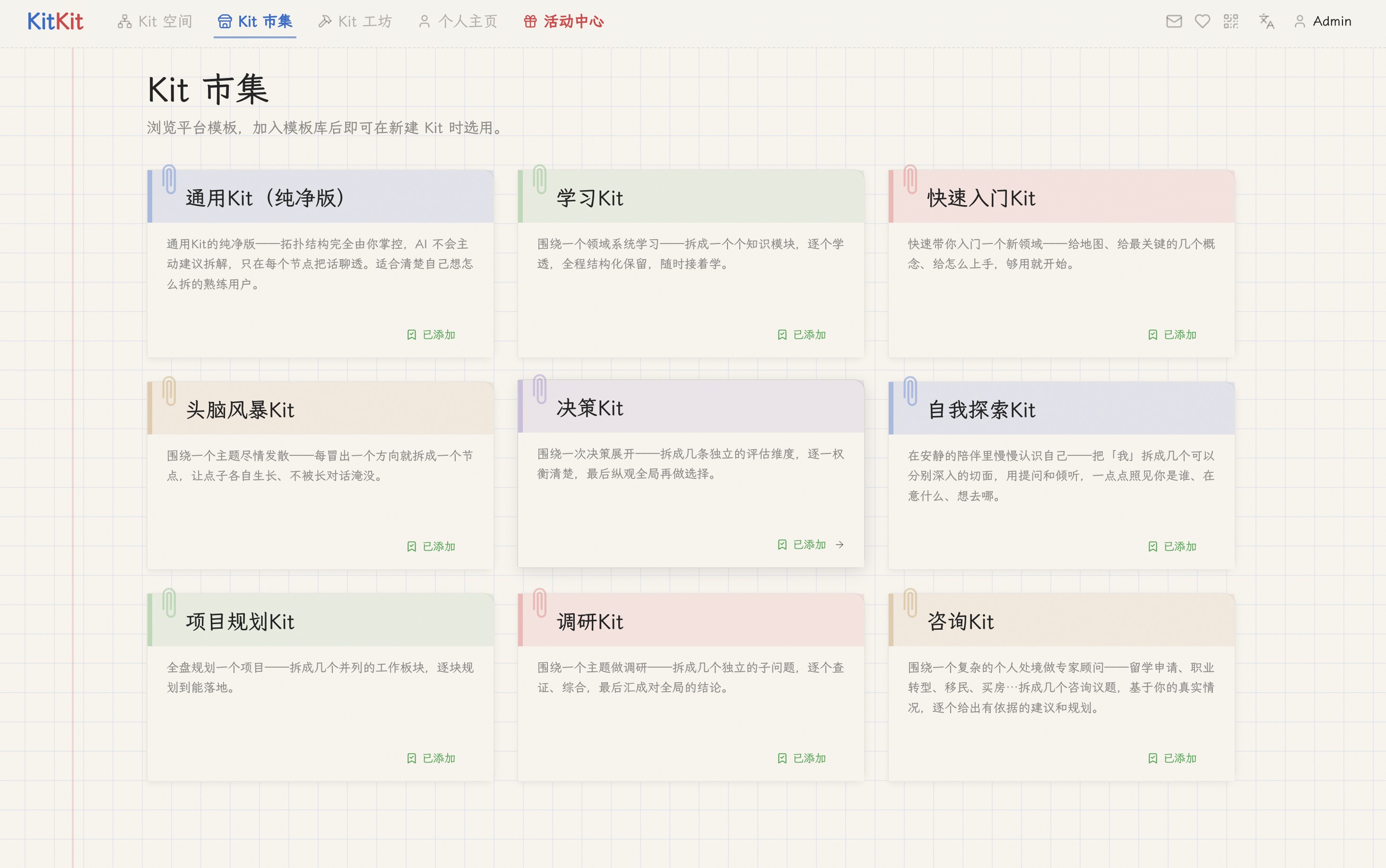Switch to Kit 工坊 tab

pyautogui.click(x=355, y=21)
